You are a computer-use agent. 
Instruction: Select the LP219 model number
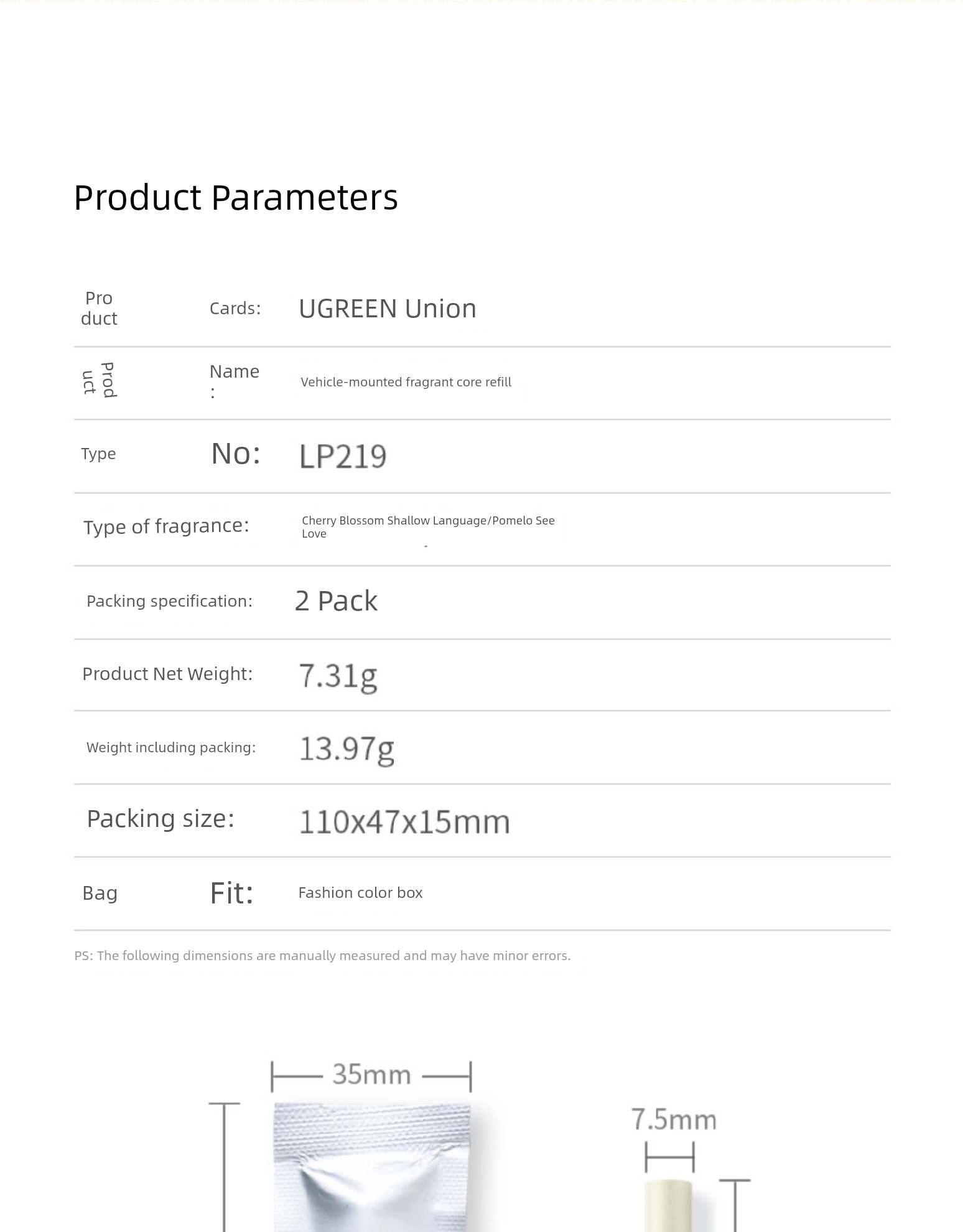point(343,456)
